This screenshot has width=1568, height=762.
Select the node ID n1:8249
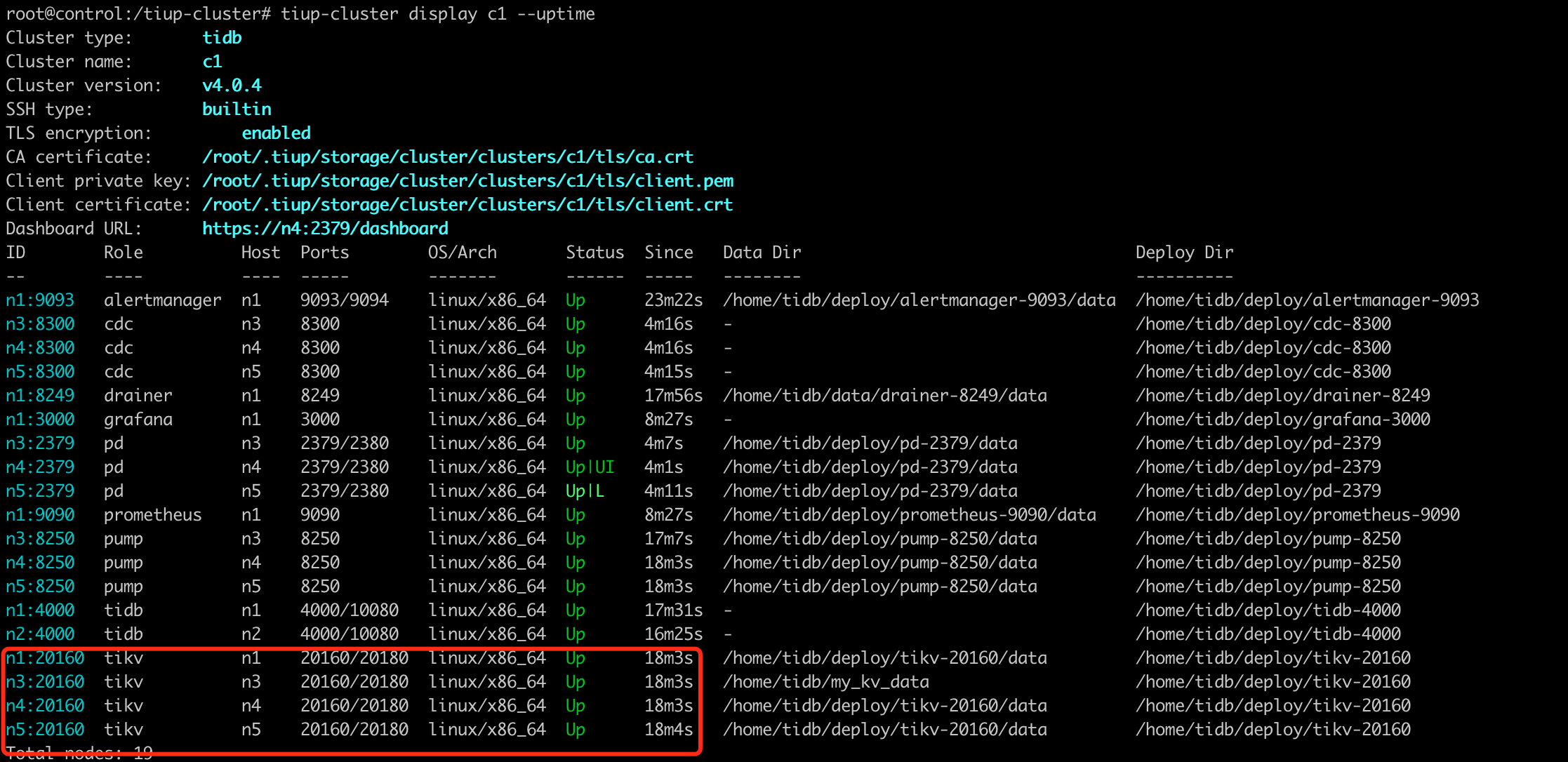(40, 396)
